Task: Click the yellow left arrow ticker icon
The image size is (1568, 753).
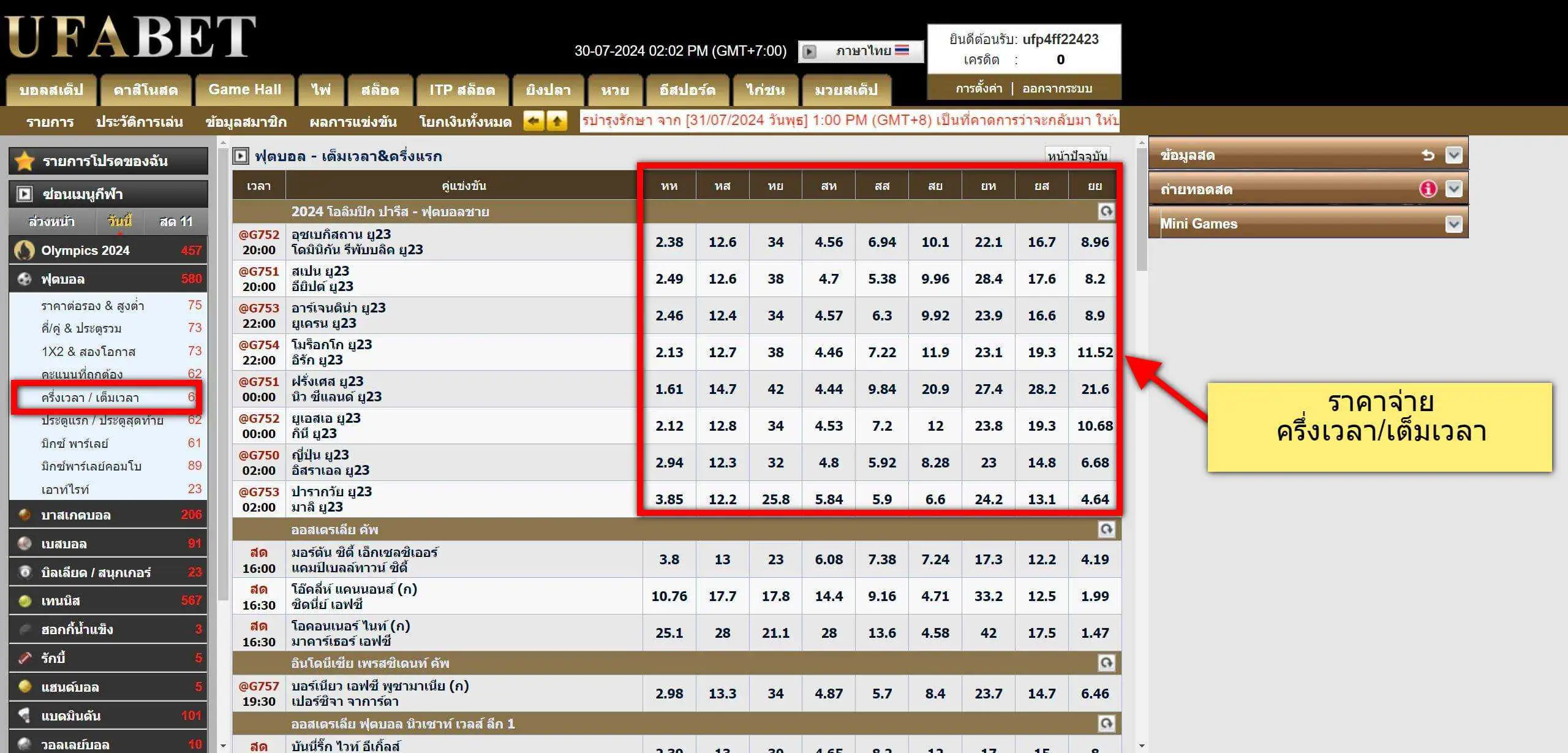Action: (x=533, y=121)
